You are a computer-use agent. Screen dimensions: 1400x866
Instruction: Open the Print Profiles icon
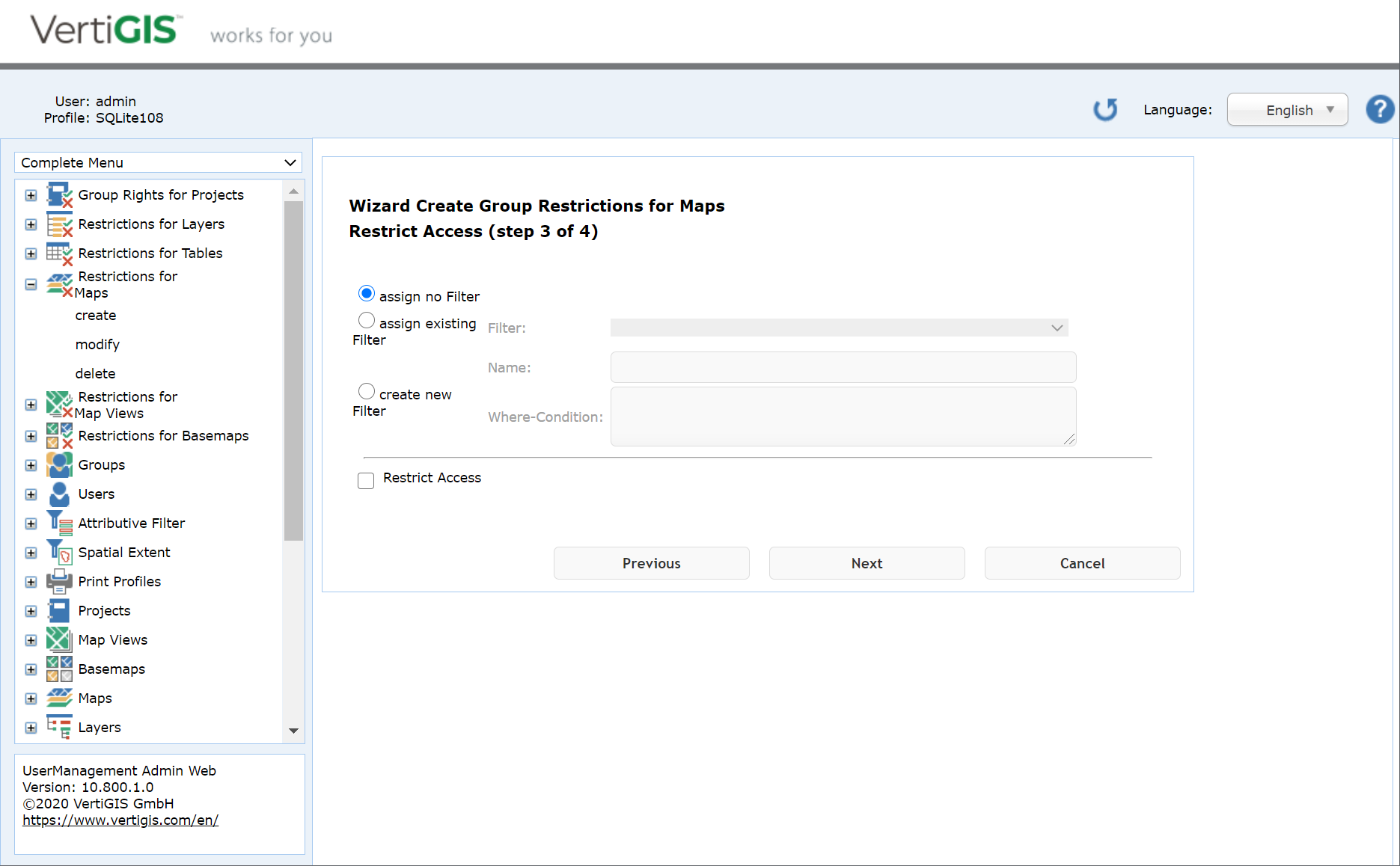58,581
